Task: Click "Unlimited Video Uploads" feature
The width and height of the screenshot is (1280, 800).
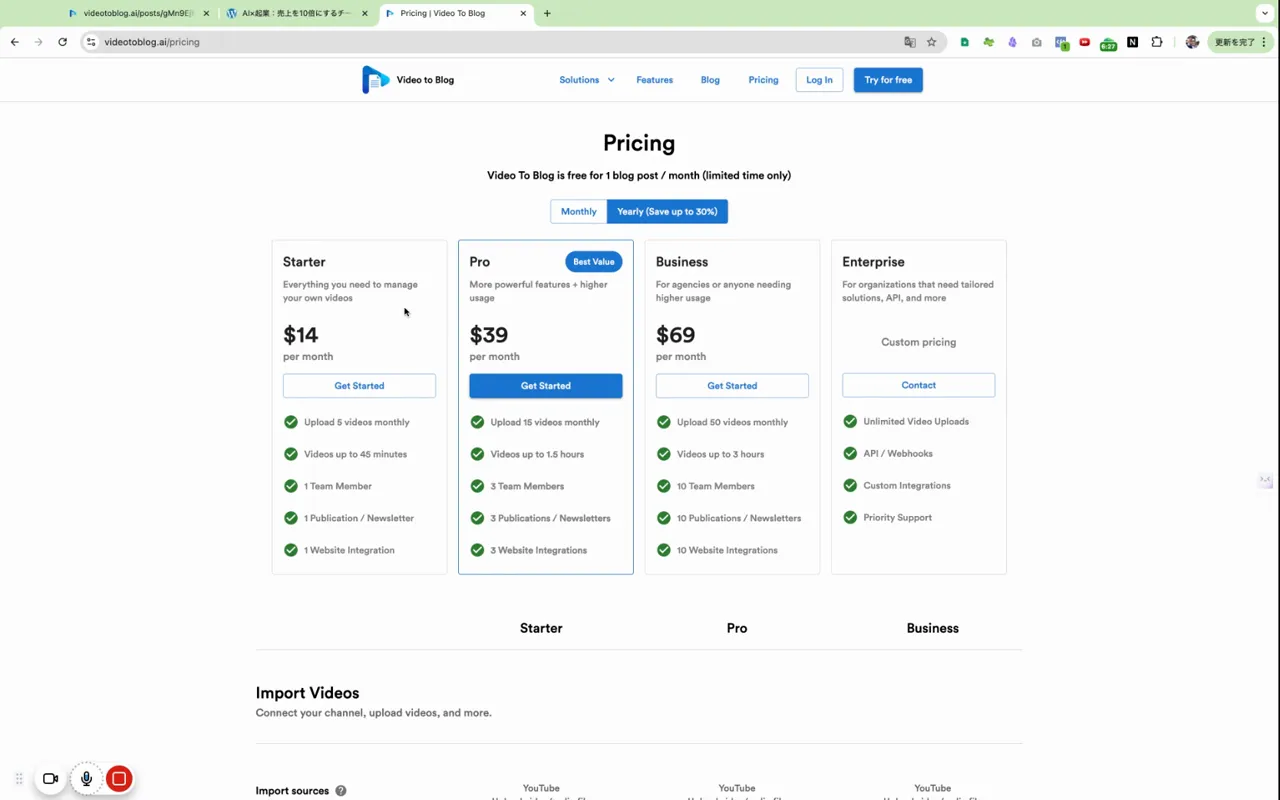Action: (916, 422)
